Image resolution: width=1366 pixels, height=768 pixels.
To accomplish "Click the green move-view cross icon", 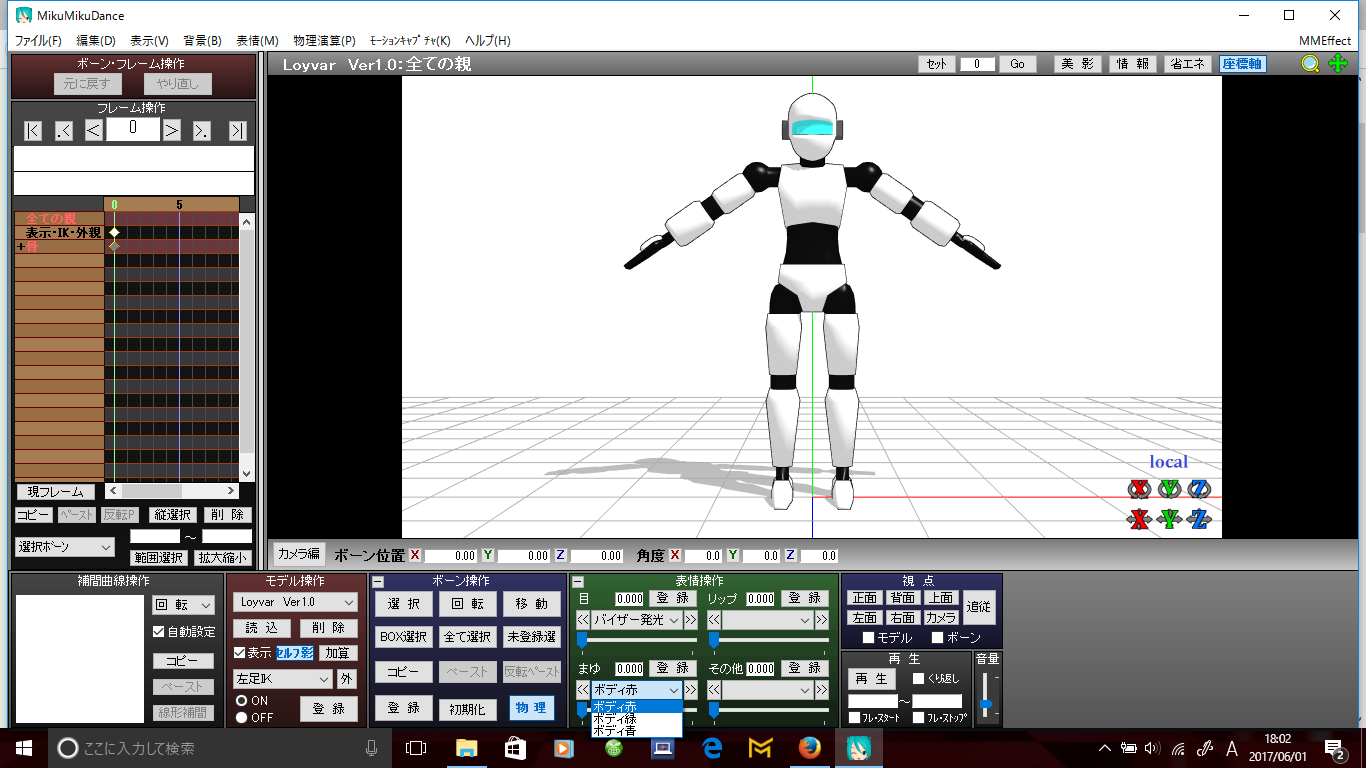I will (x=1338, y=64).
